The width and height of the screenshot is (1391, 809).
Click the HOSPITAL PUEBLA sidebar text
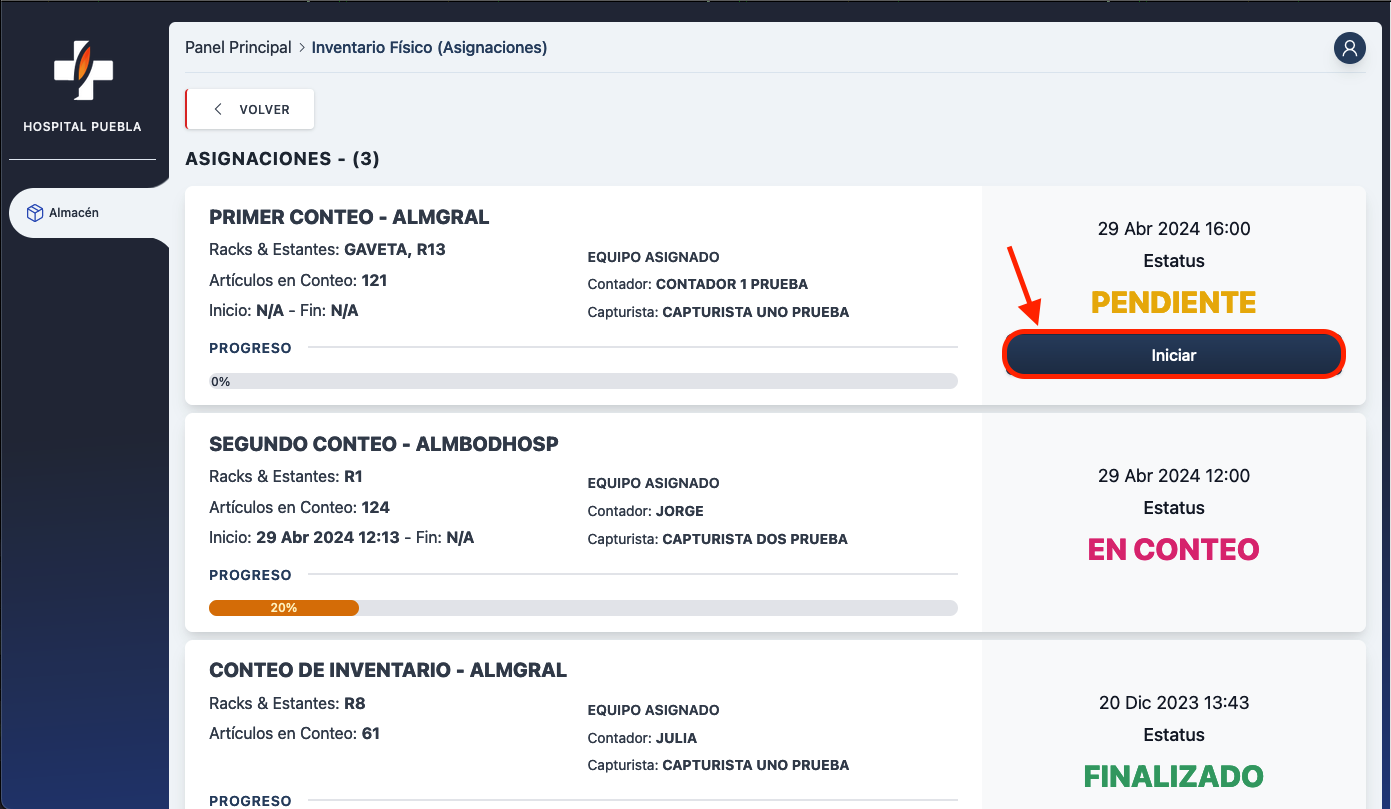coord(82,127)
